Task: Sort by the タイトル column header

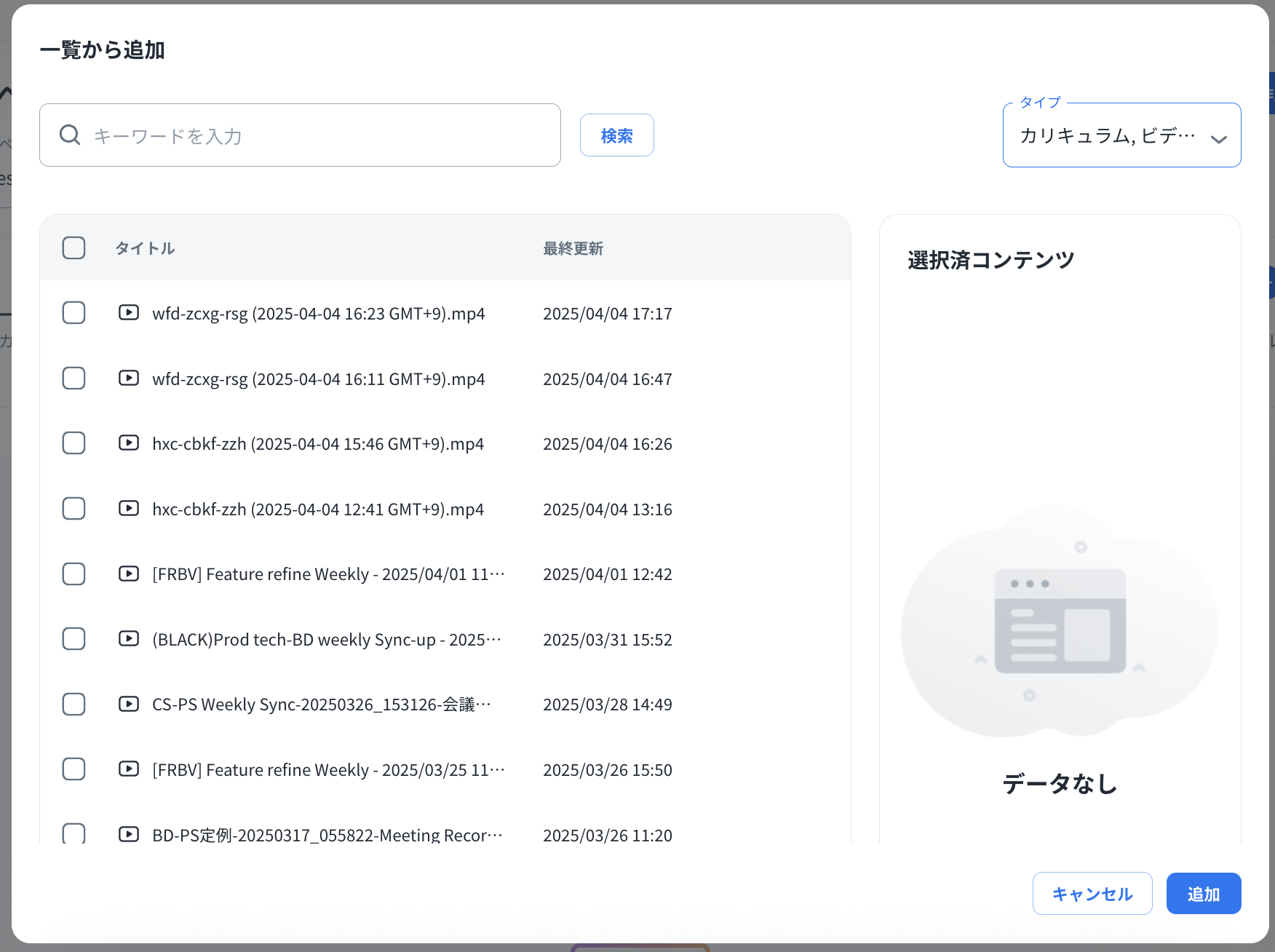Action: pyautogui.click(x=145, y=249)
